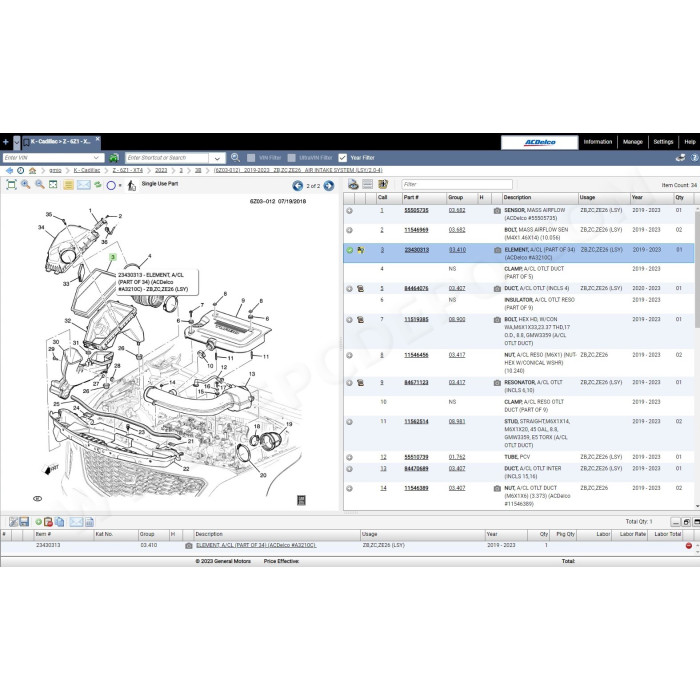Click the document icon on part 84464076 row
Image resolution: width=700 pixels, height=700 pixels.
click(360, 289)
